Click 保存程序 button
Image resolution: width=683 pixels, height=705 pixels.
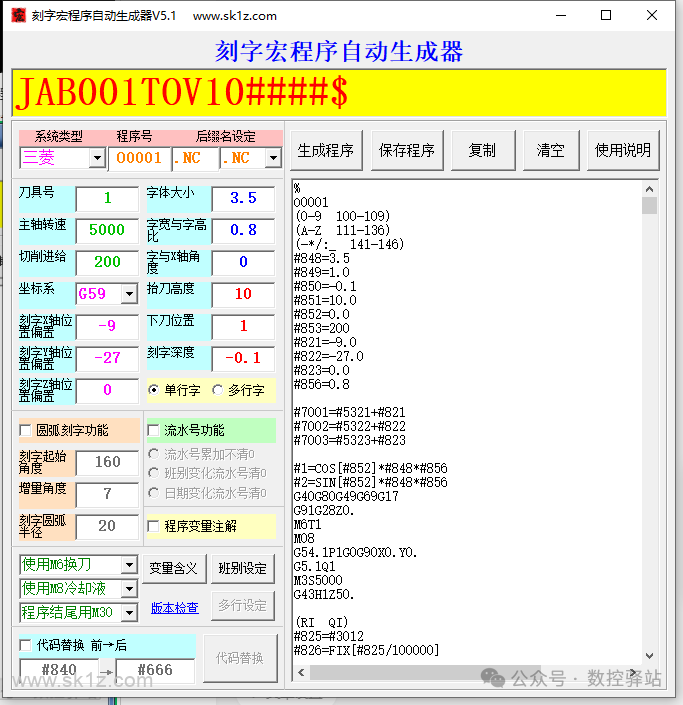407,151
